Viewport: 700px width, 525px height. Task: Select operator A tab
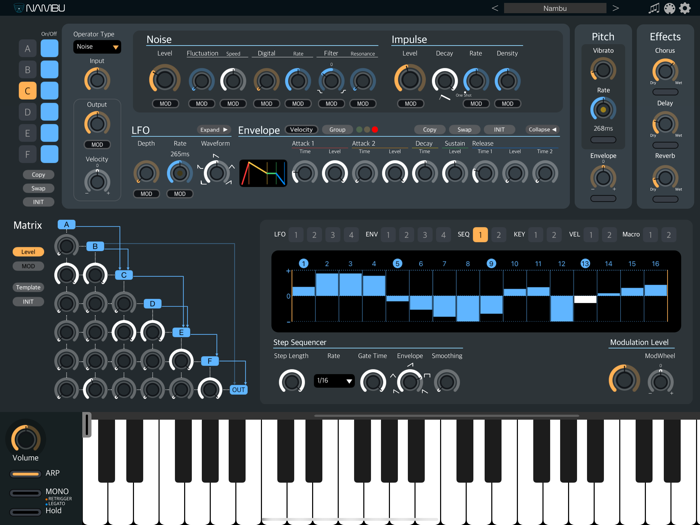(x=28, y=48)
